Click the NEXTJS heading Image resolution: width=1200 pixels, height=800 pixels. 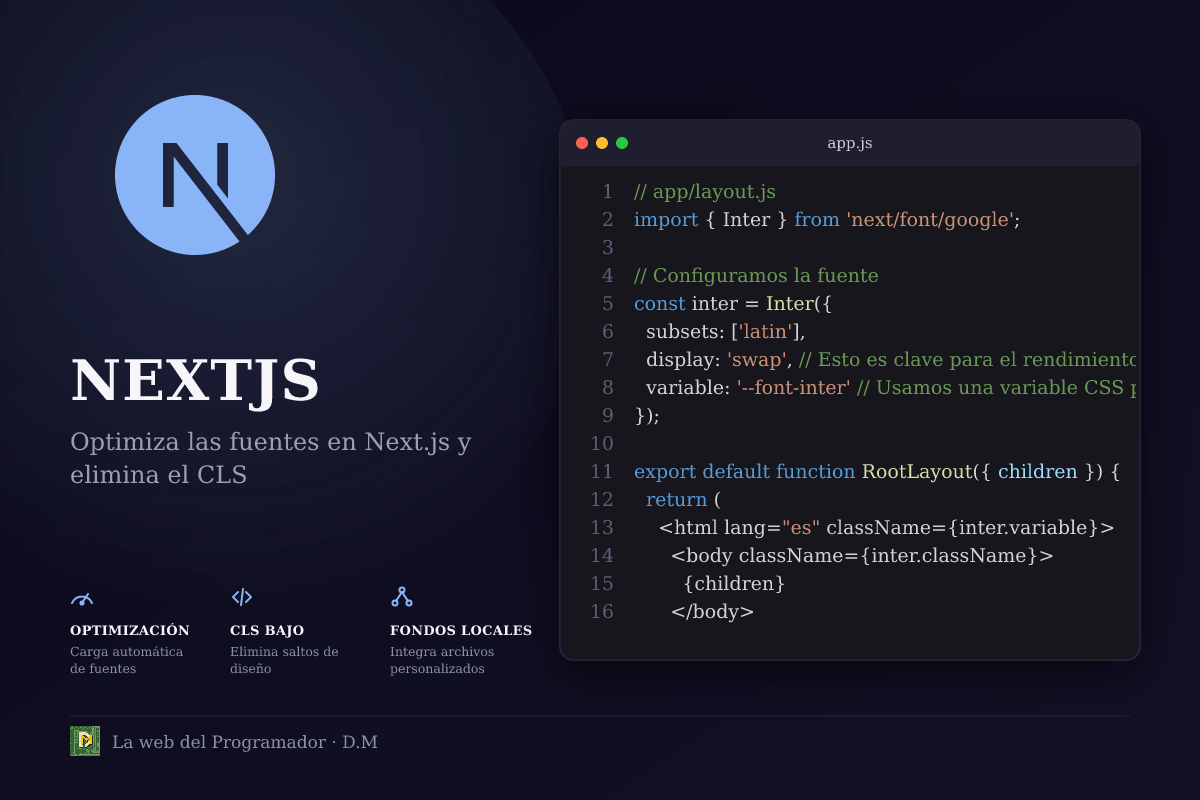pos(195,381)
